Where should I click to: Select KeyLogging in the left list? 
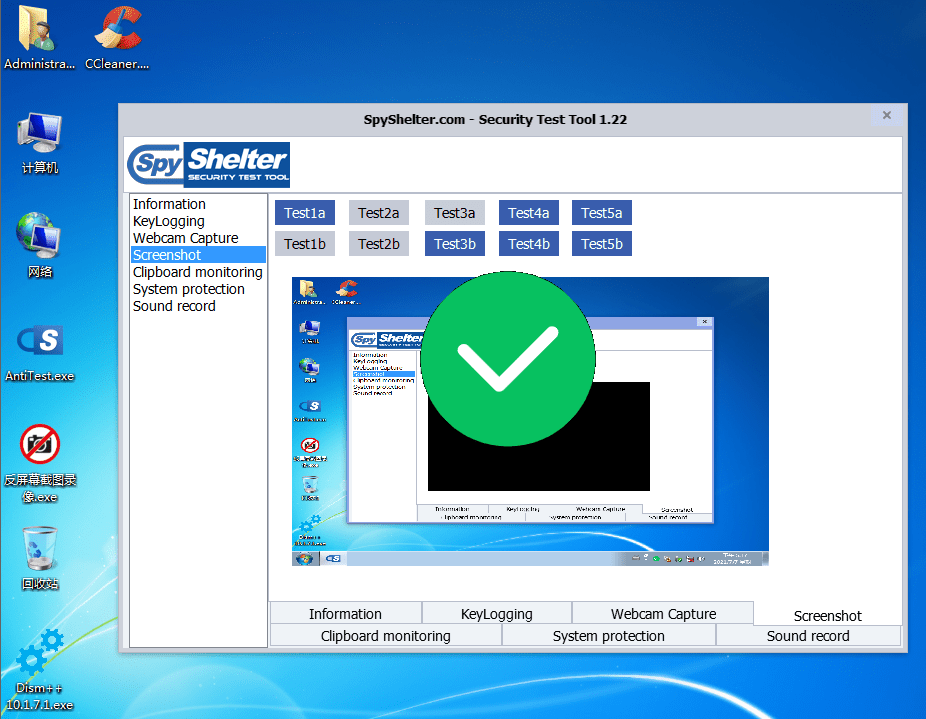point(198,221)
